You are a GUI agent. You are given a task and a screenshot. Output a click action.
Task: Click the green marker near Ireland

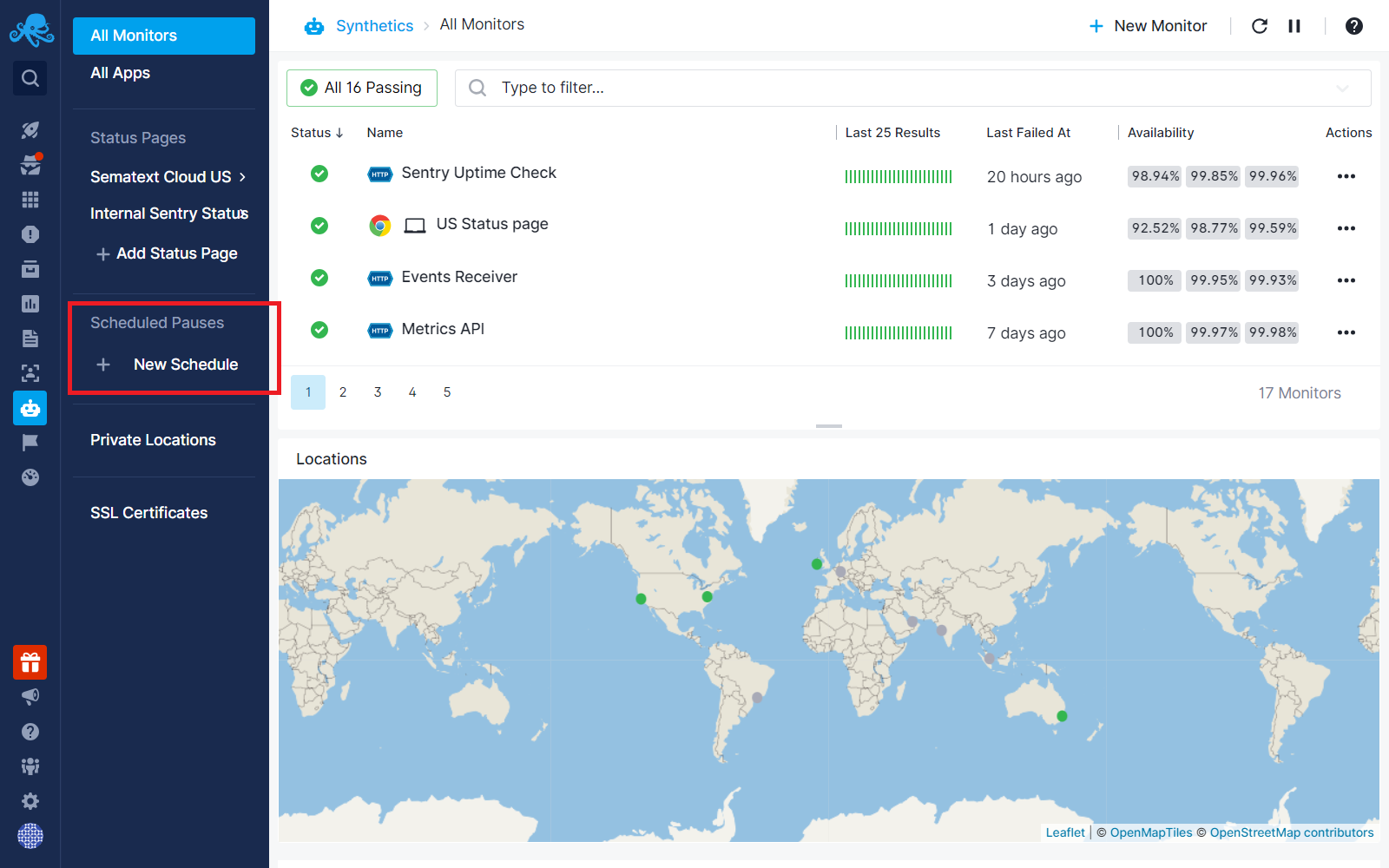tap(816, 564)
